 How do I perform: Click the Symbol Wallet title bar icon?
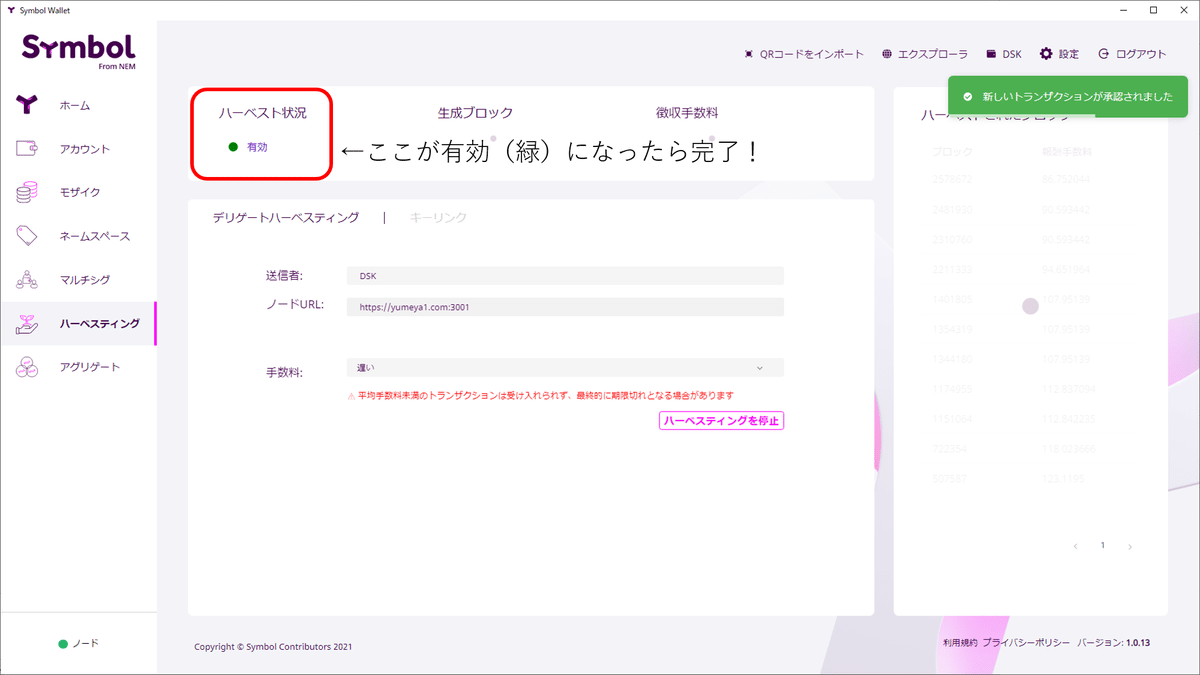[x=9, y=9]
